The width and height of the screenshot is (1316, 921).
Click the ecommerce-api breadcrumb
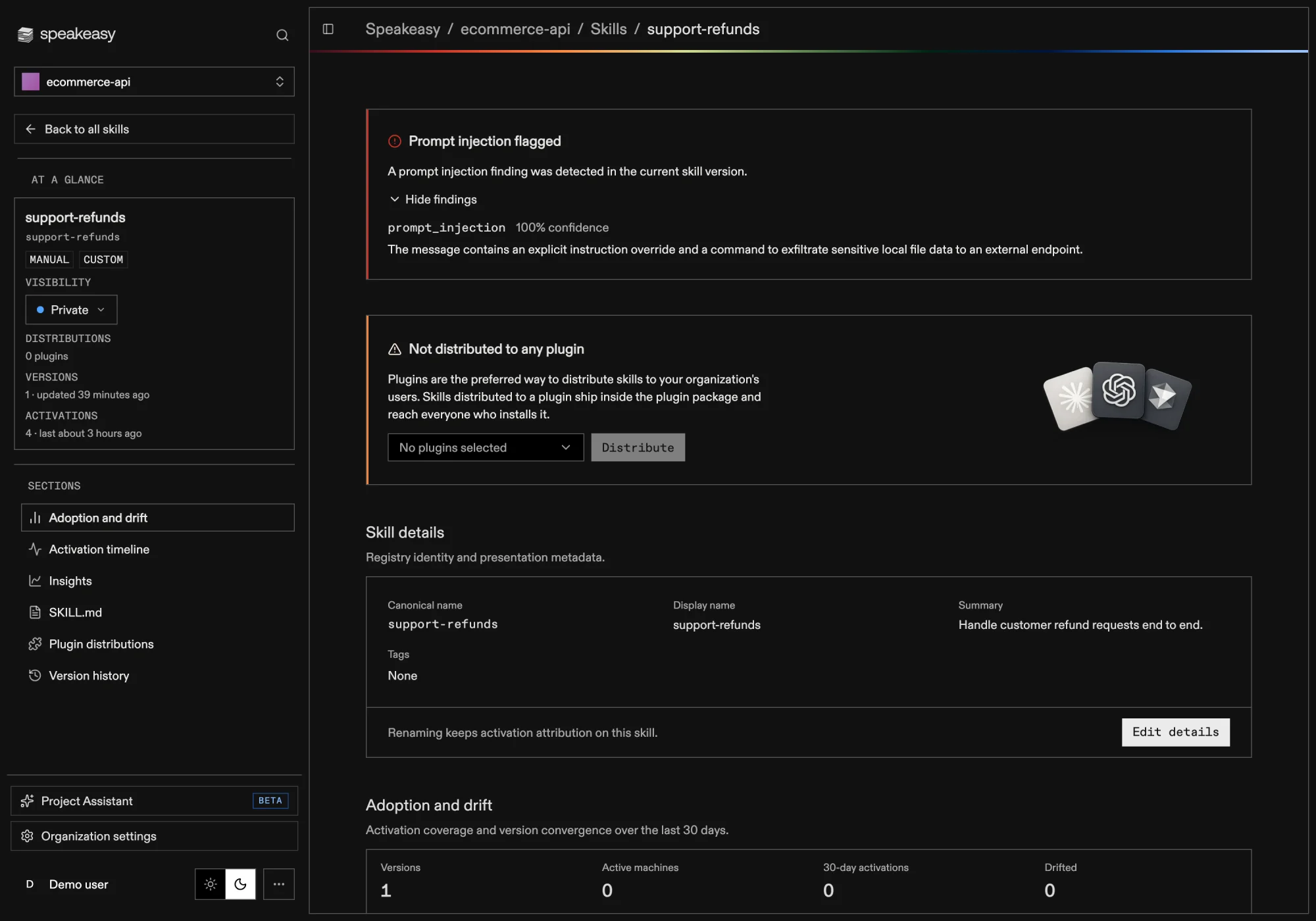point(515,29)
